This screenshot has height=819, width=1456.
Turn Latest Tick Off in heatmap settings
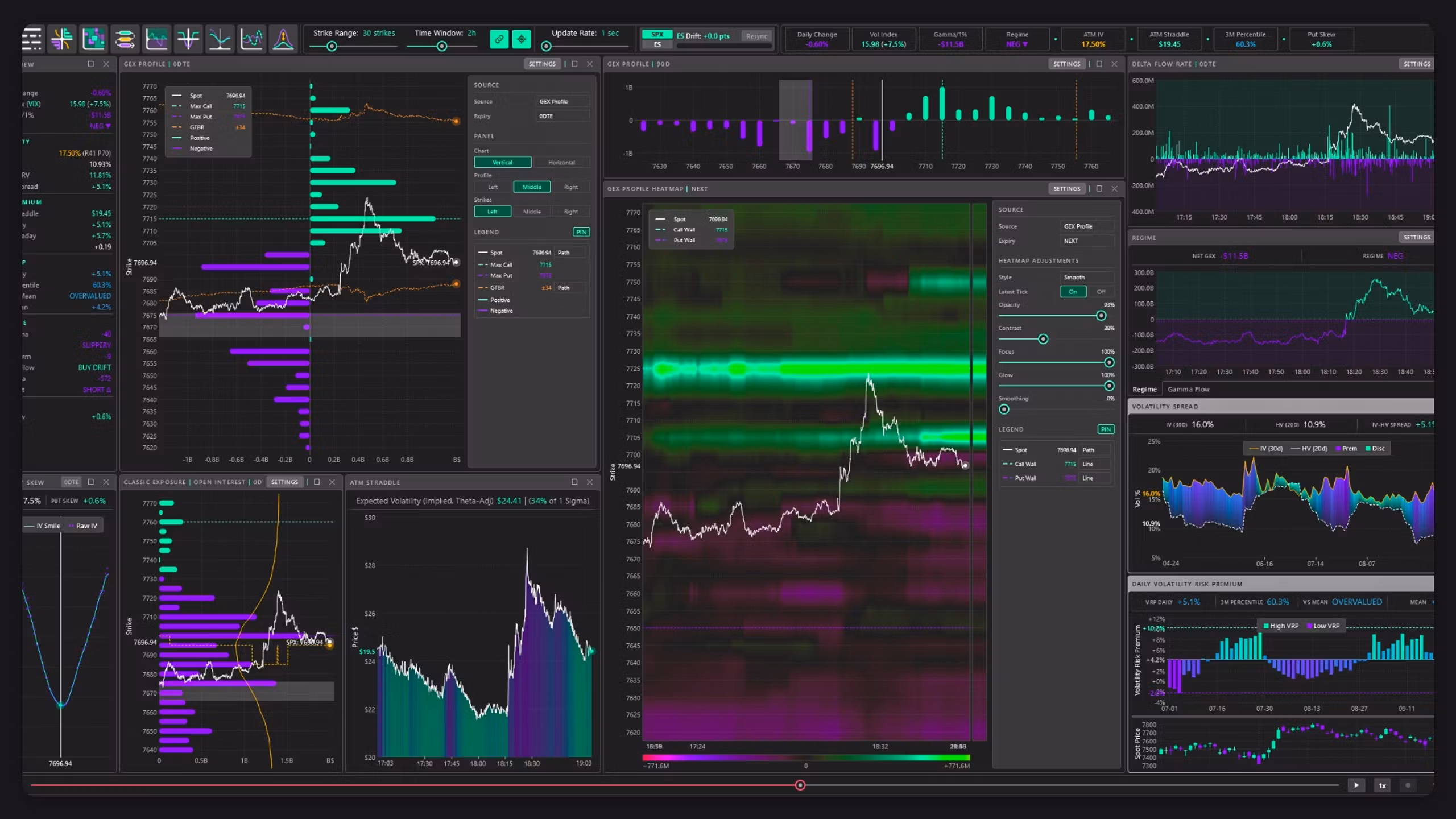1101,291
